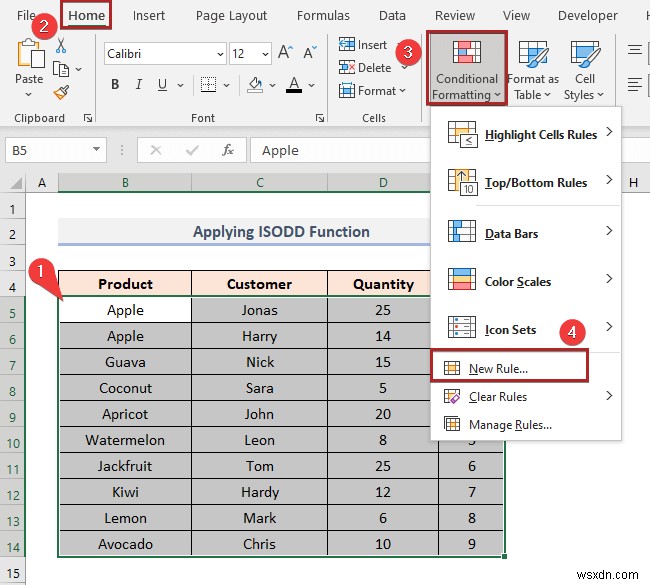Click the Cut scissors icon
This screenshot has height=585, width=650.
pyautogui.click(x=61, y=46)
